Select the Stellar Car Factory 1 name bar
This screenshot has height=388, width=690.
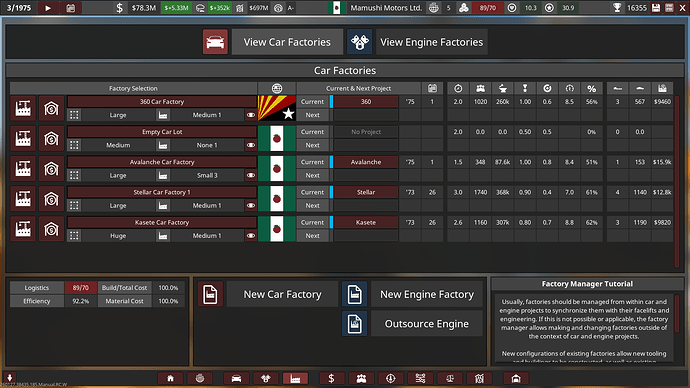[x=162, y=192]
